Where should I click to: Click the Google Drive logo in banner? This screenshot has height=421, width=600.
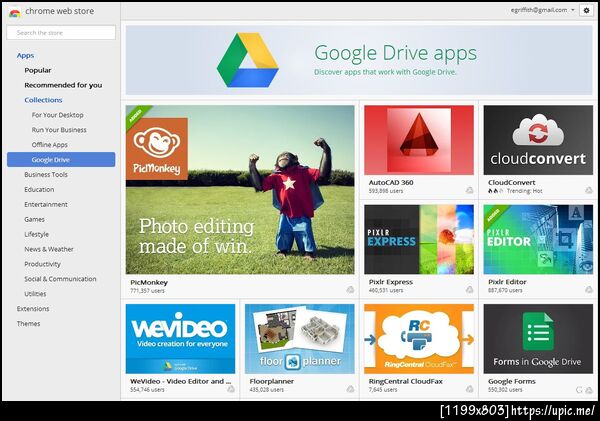point(247,60)
